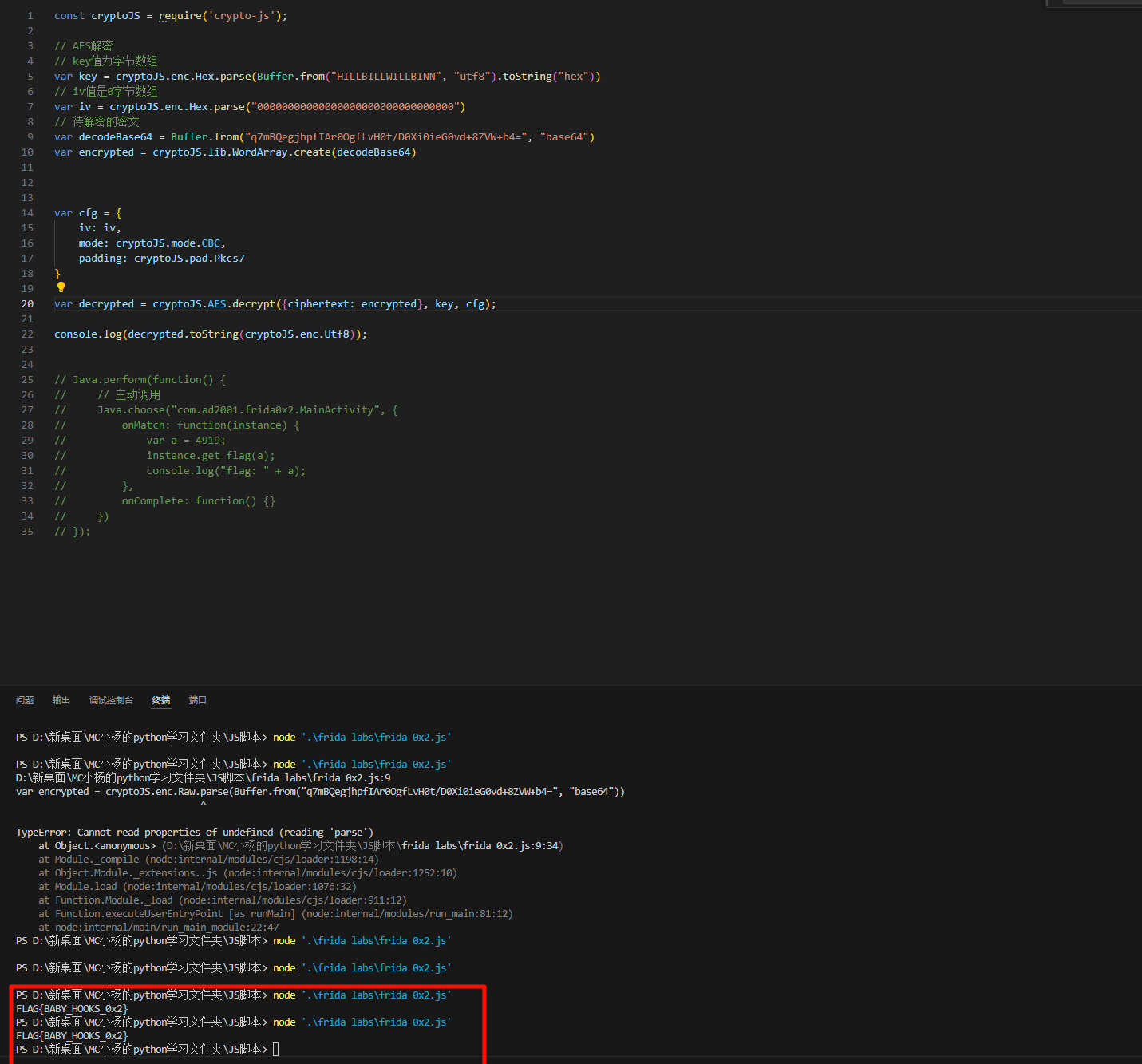
Task: Click the commented Java.choose line
Action: (x=247, y=410)
